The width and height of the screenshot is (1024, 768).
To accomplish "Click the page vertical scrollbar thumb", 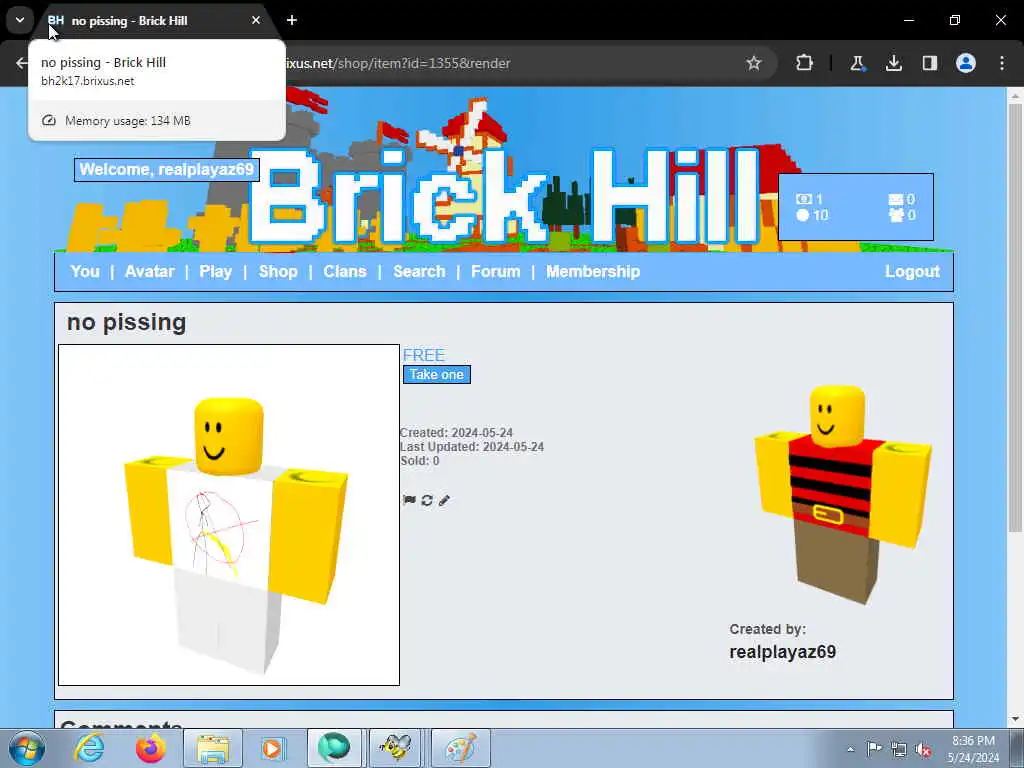I will (x=1015, y=317).
